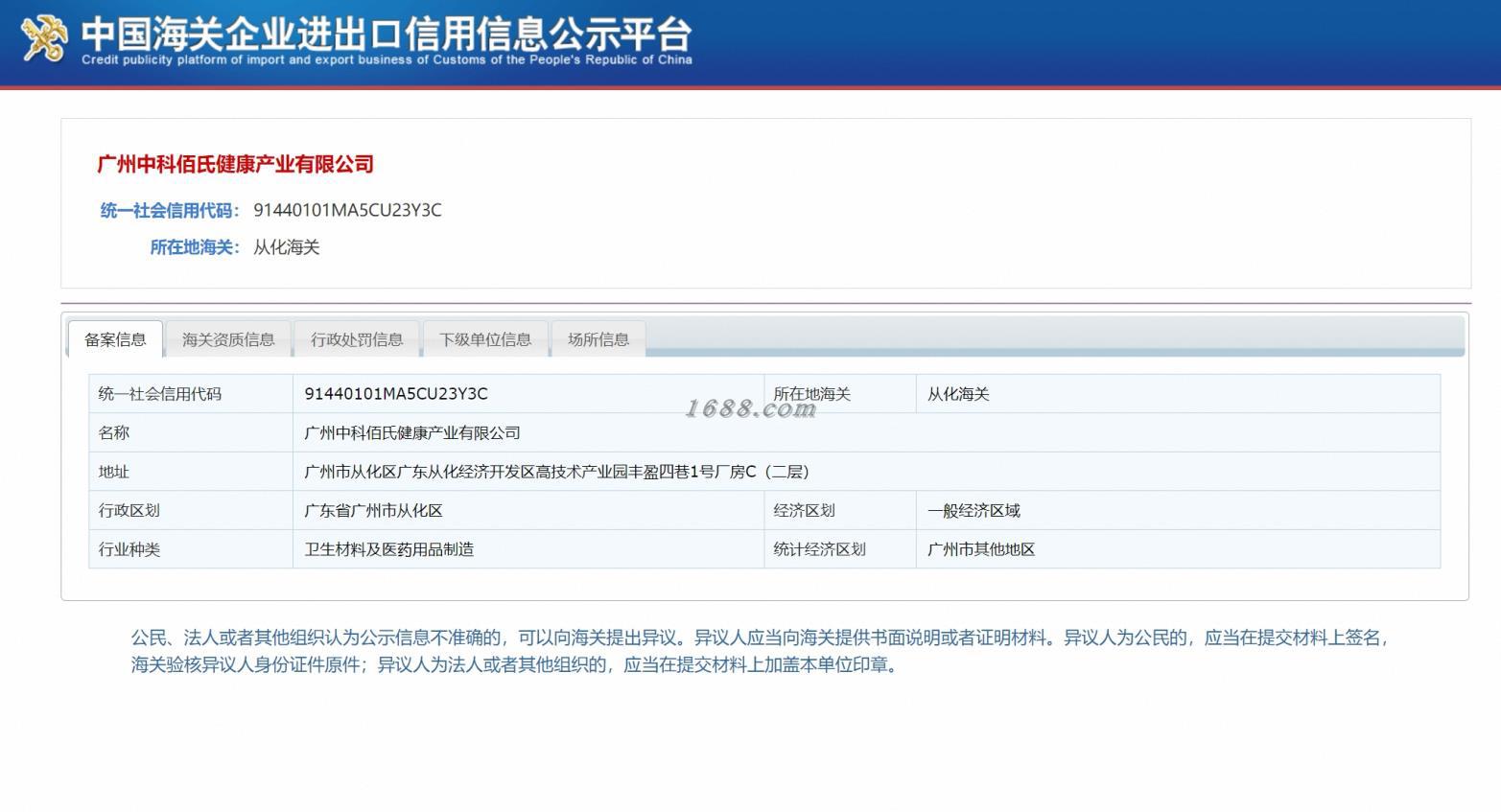Open the 场所信息 tab
The height and width of the screenshot is (812, 1501).
pos(598,339)
